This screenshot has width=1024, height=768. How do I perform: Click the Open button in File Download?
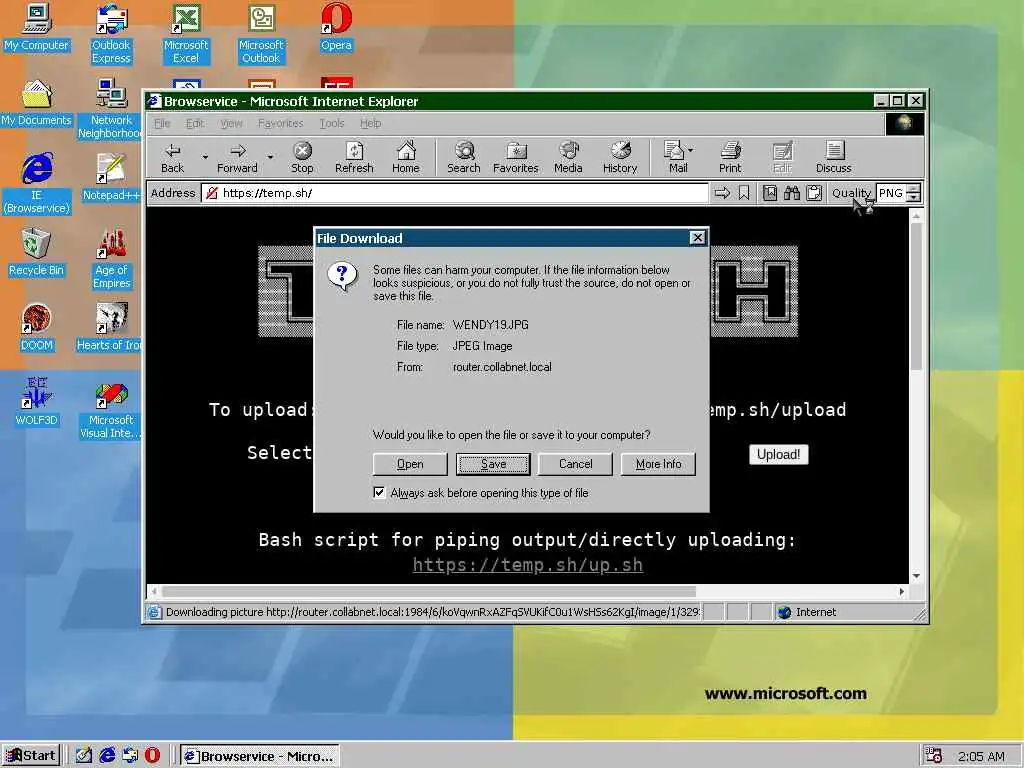click(x=410, y=464)
